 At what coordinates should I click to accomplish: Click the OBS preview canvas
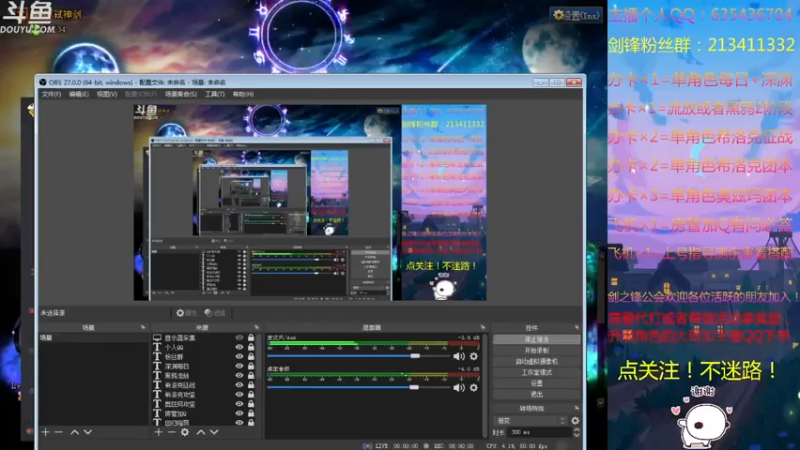tap(310, 203)
